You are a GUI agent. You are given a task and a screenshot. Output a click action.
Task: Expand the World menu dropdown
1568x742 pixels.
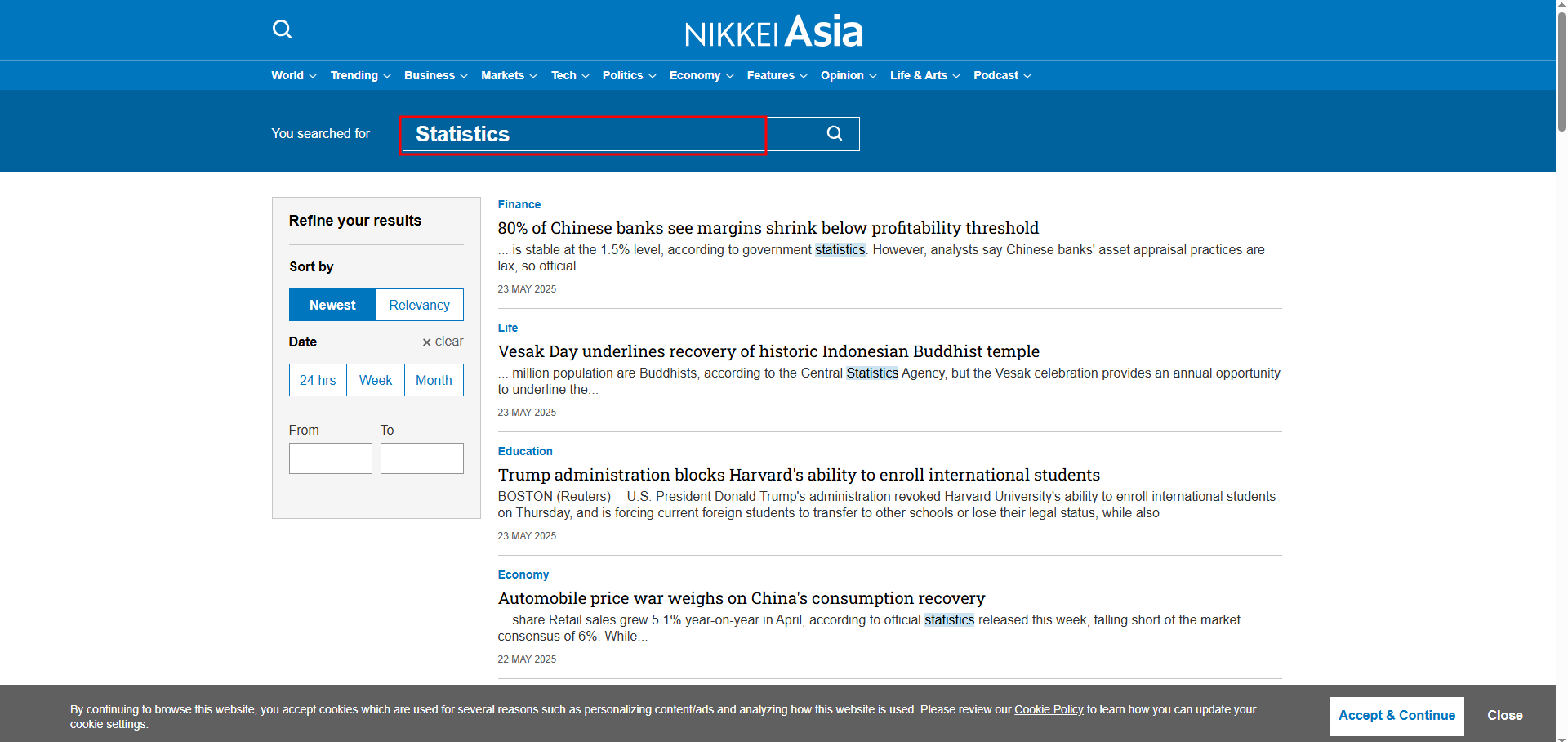pos(293,75)
